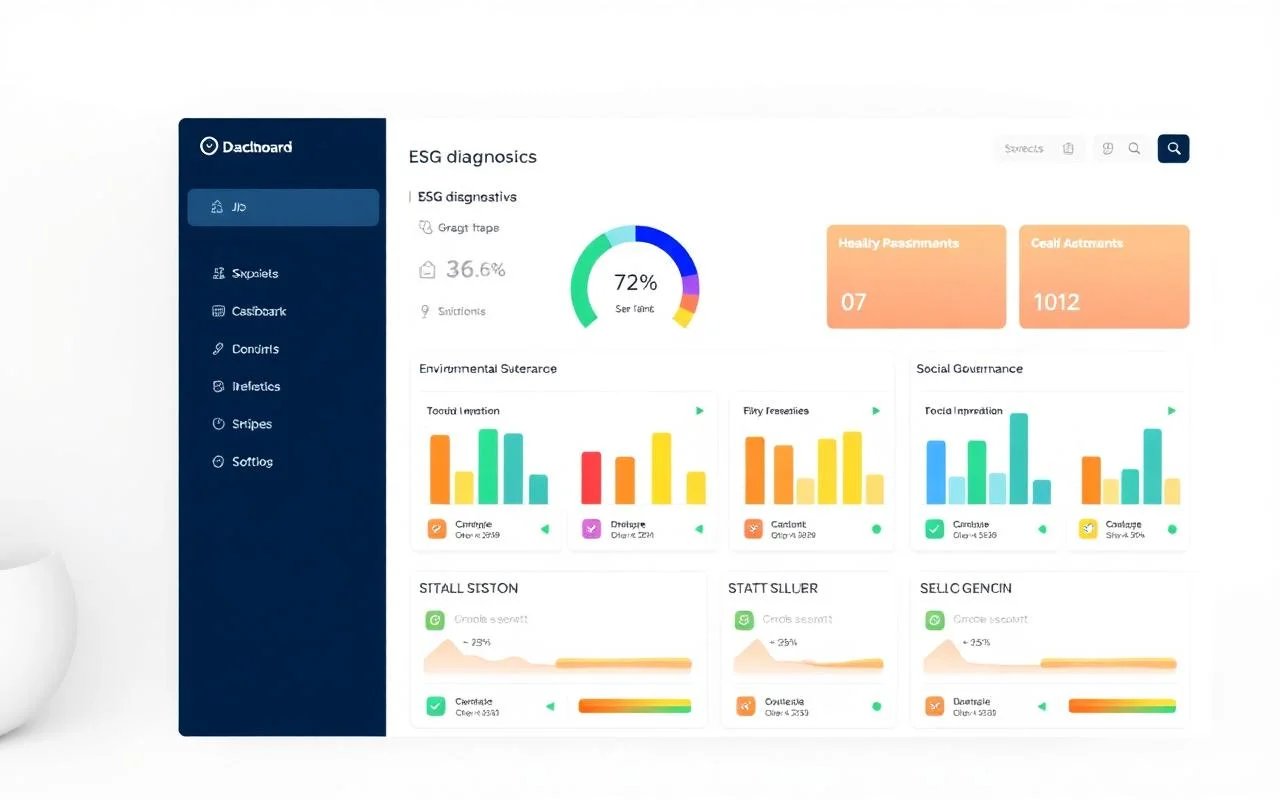The width and height of the screenshot is (1280, 800).
Task: Click orange icon at STATT SLLUER bottom
Action: click(x=746, y=706)
